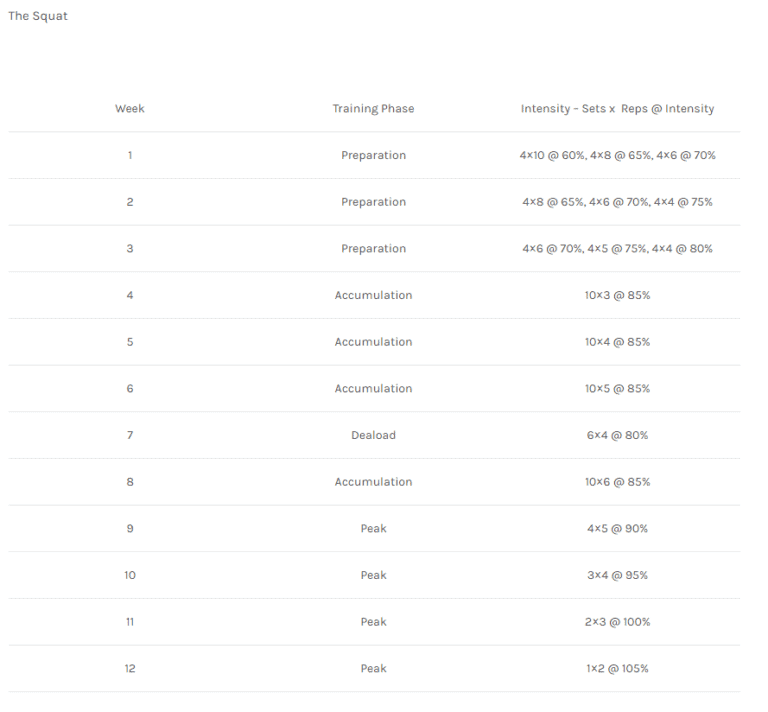Select the "Deaload" training phase cell
The height and width of the screenshot is (712, 768).
[x=373, y=435]
